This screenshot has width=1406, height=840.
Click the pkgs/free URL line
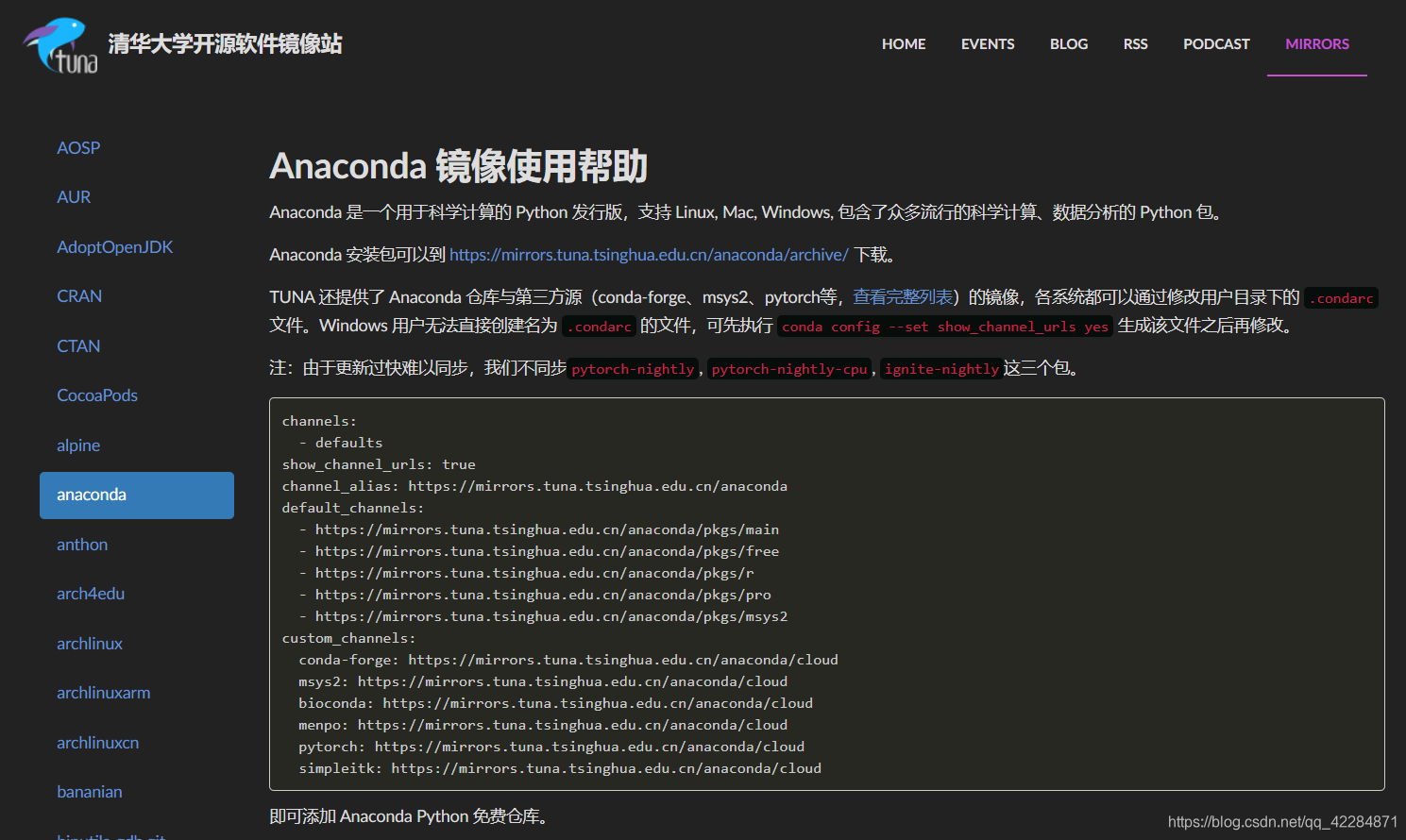click(539, 551)
